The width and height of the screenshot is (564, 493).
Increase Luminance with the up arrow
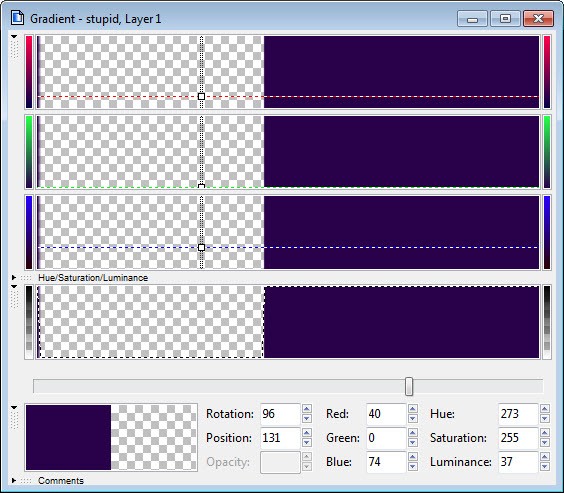(545, 457)
